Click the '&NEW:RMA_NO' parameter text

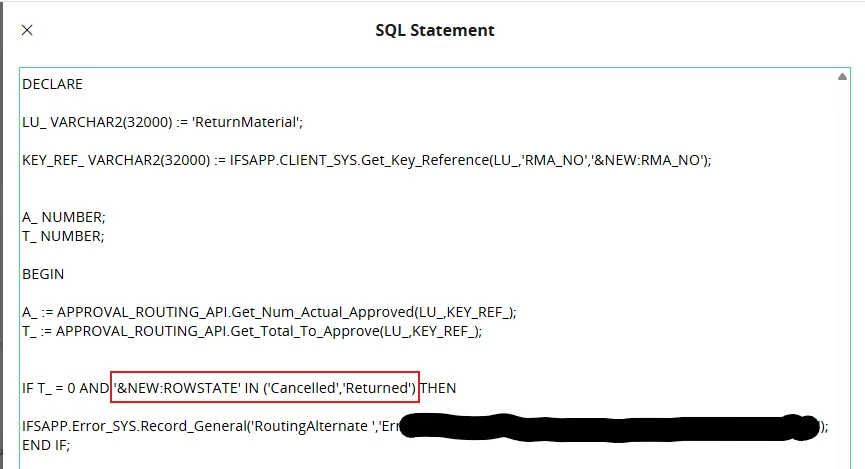(647, 161)
